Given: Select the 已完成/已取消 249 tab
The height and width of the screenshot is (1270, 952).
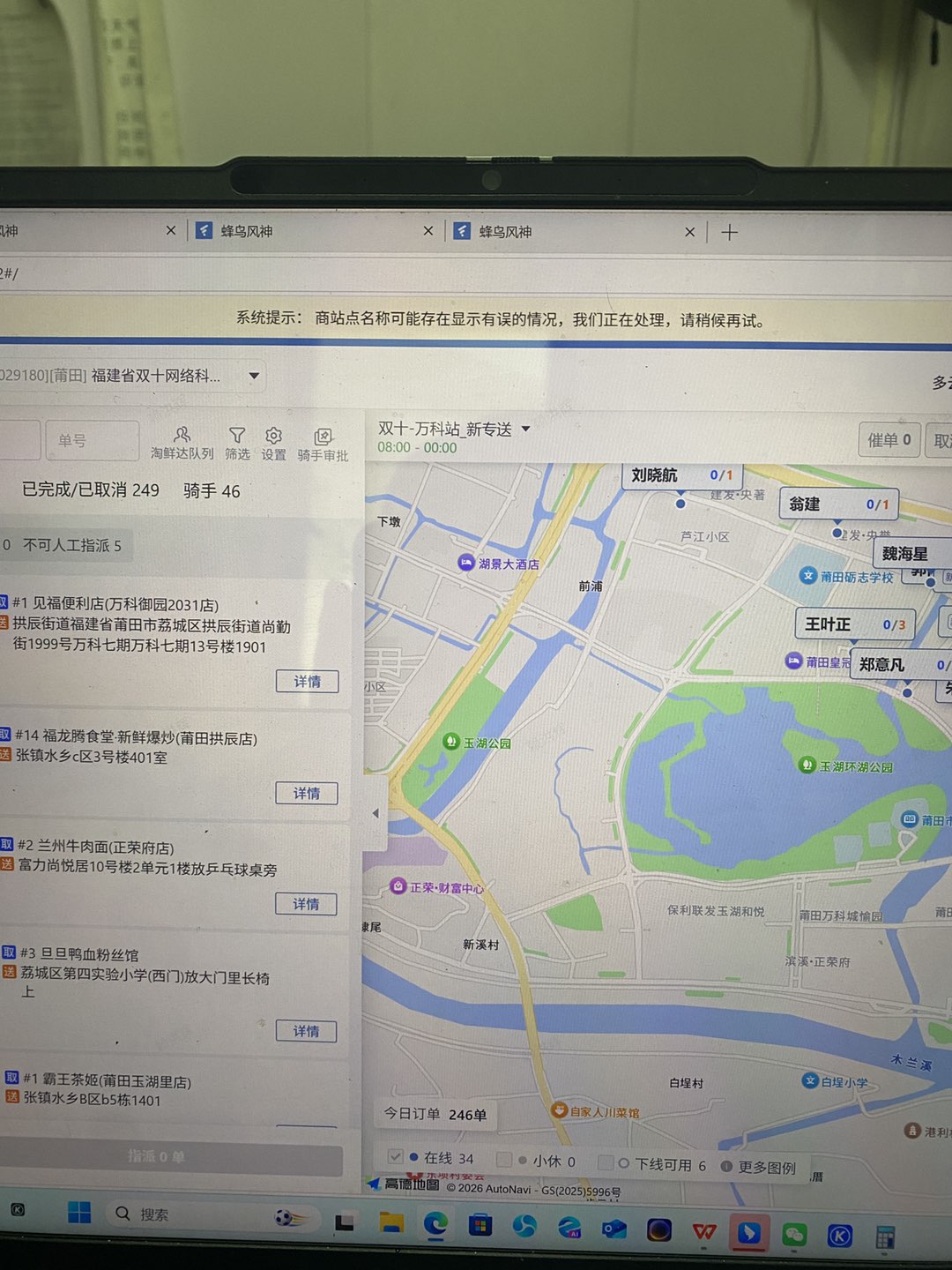Looking at the screenshot, I should (91, 489).
